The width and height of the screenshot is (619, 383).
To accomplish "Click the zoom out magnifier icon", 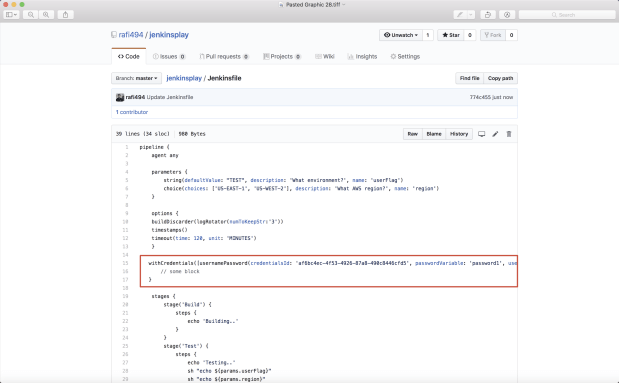I will click(30, 15).
